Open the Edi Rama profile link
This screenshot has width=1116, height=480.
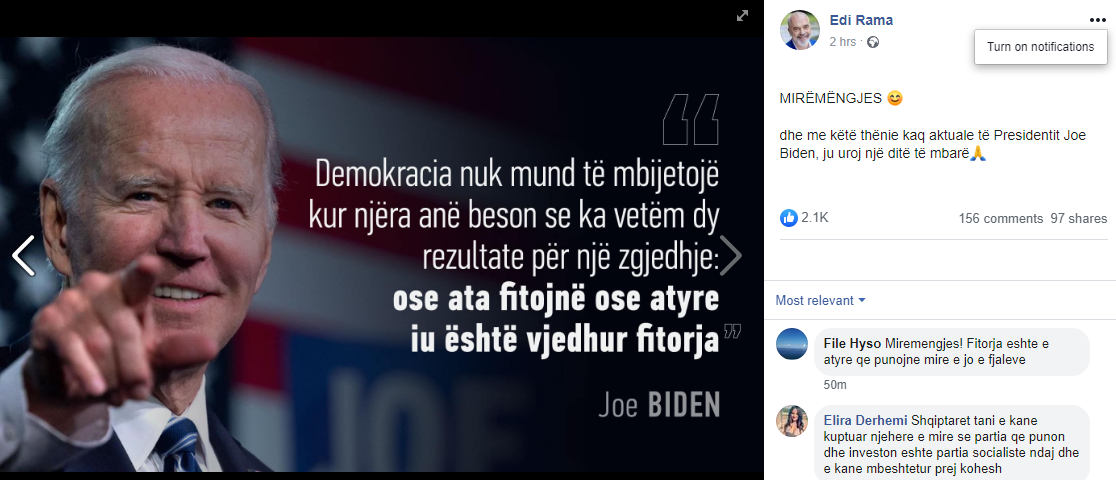click(x=861, y=20)
